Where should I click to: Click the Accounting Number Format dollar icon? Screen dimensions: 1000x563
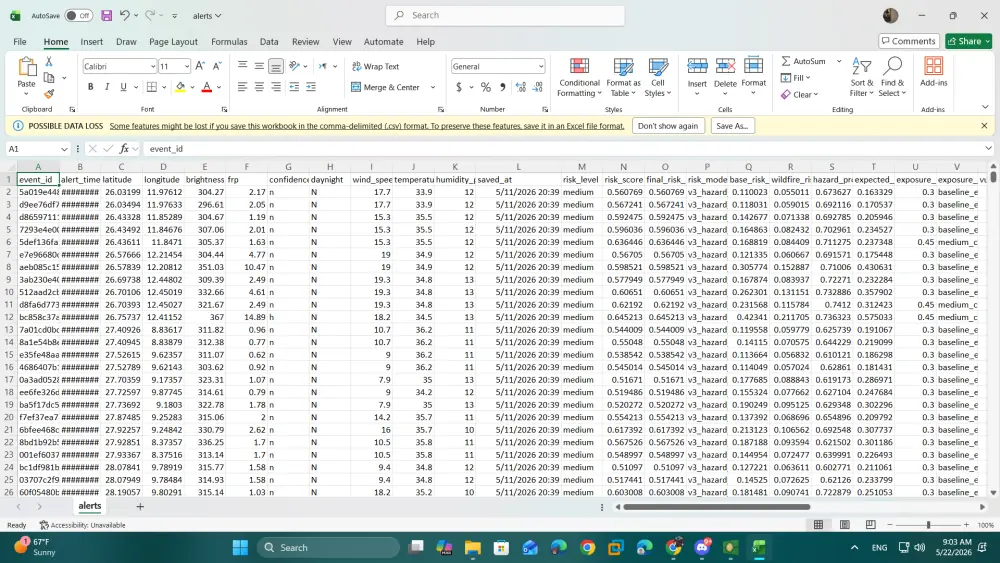click(459, 87)
